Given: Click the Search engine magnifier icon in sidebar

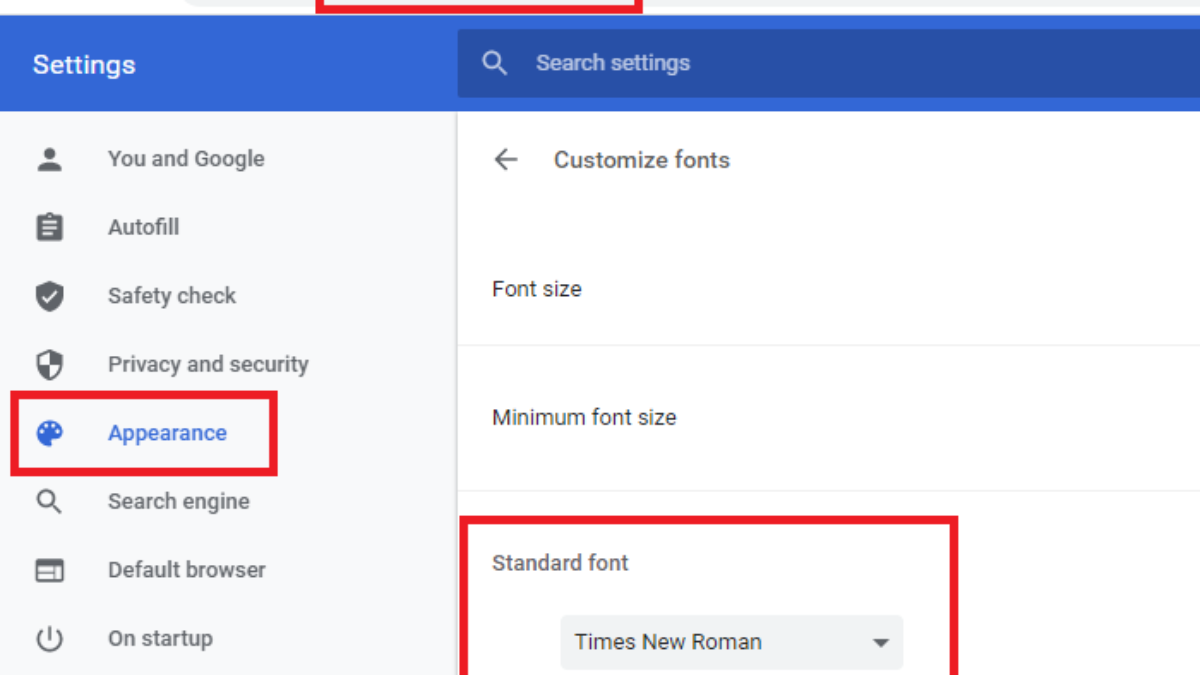Looking at the screenshot, I should tap(49, 501).
